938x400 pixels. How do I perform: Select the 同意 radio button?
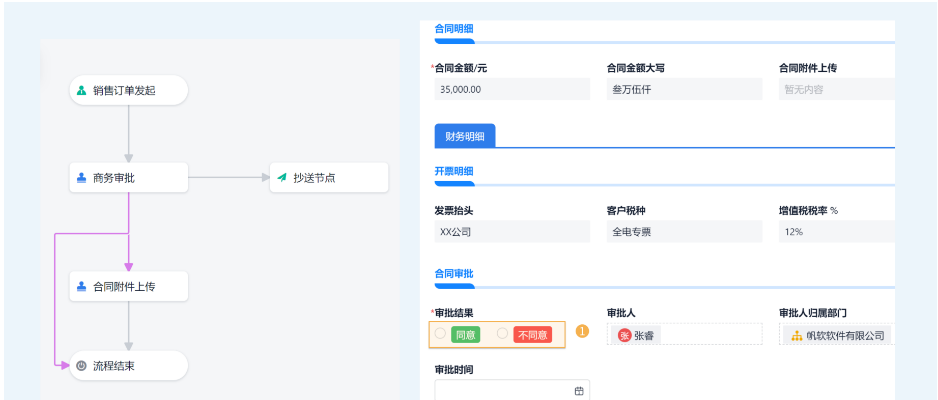[440, 334]
